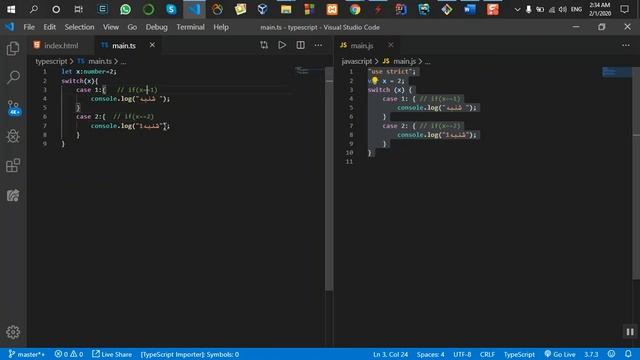Click main.js in the breadcrumb
The image size is (640, 360).
pos(404,61)
